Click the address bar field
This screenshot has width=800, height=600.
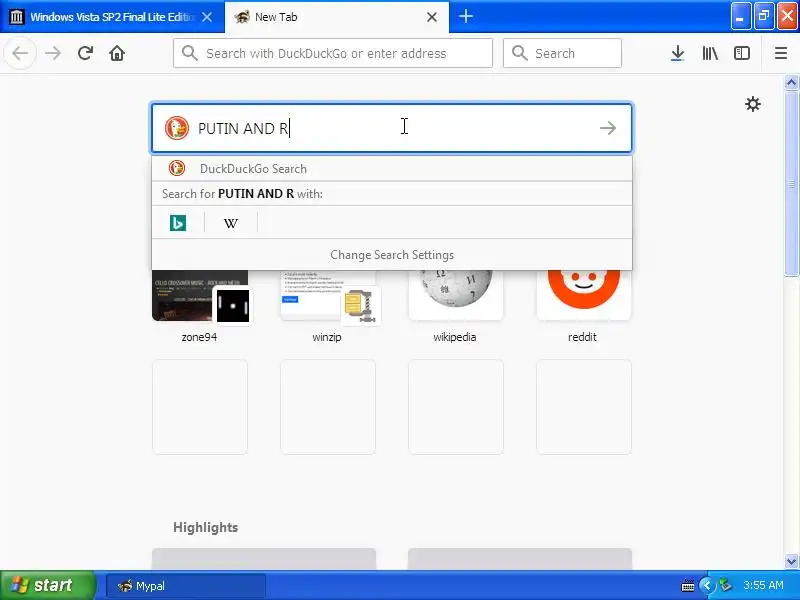pyautogui.click(x=333, y=53)
